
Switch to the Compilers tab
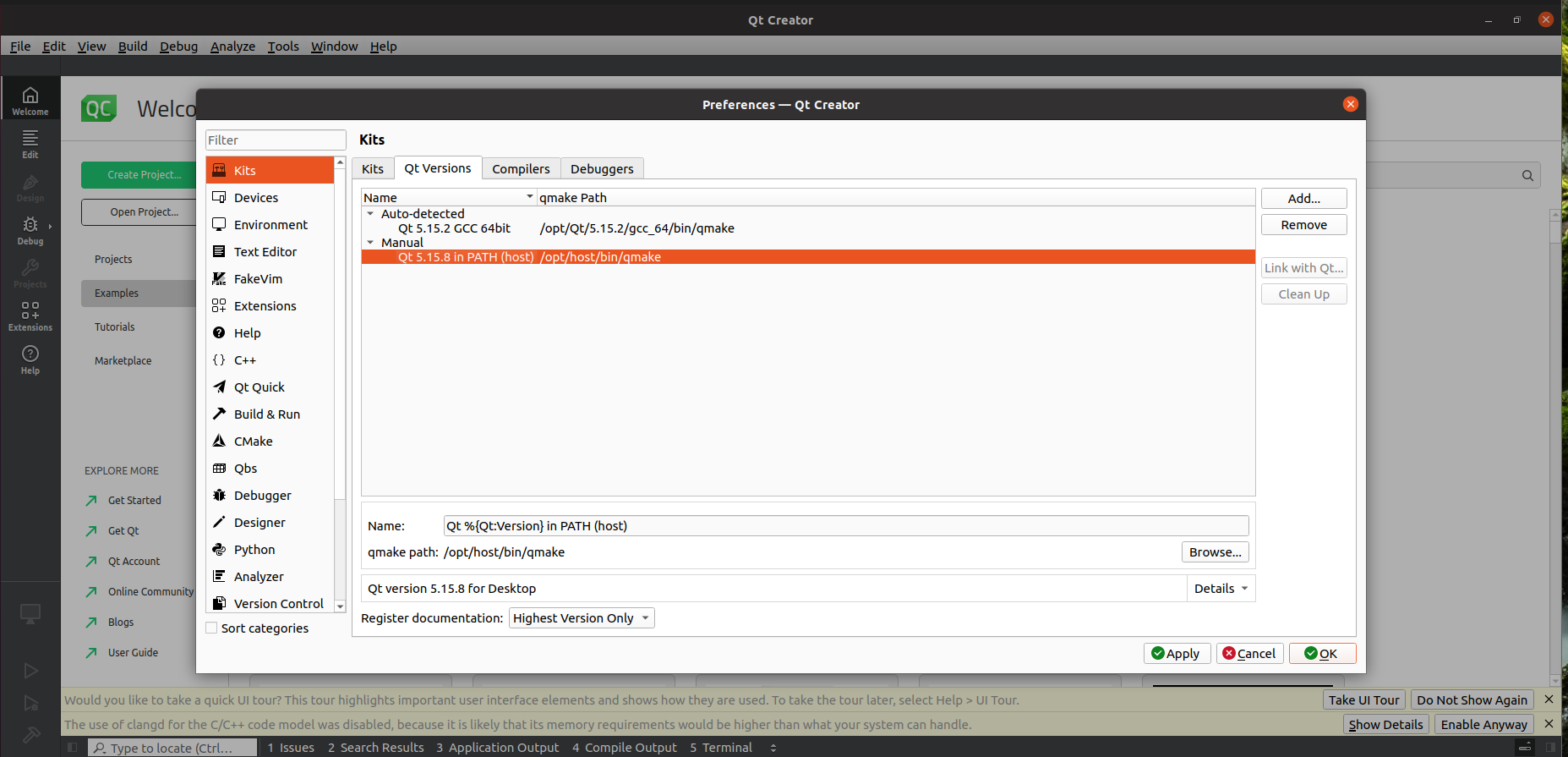tap(521, 169)
